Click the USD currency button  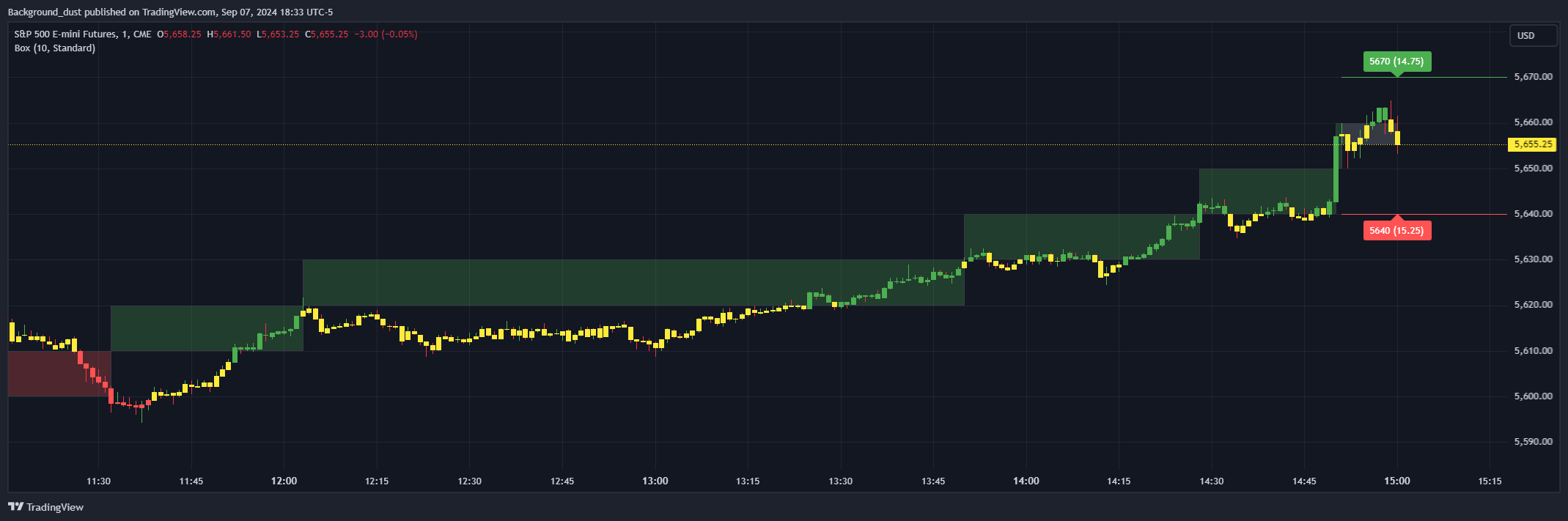(x=1533, y=36)
